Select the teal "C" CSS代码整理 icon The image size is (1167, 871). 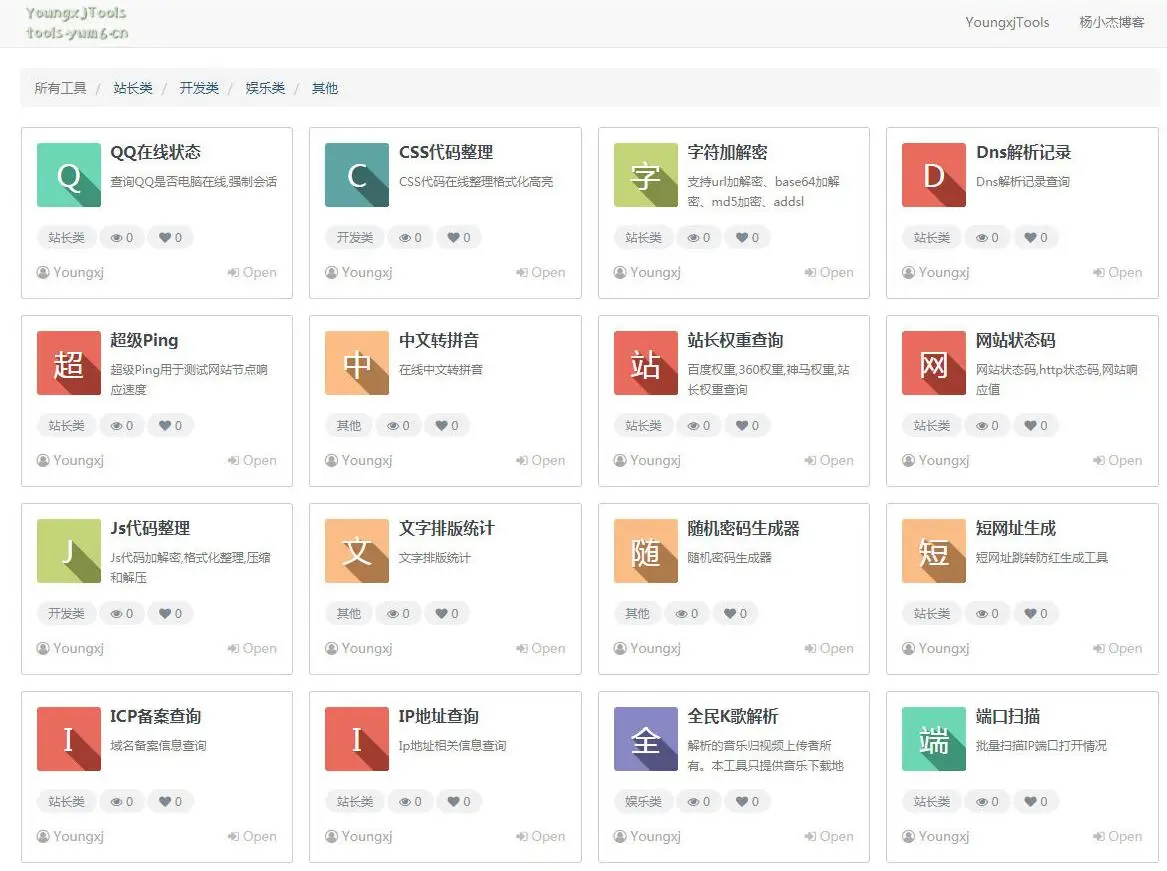(x=357, y=175)
